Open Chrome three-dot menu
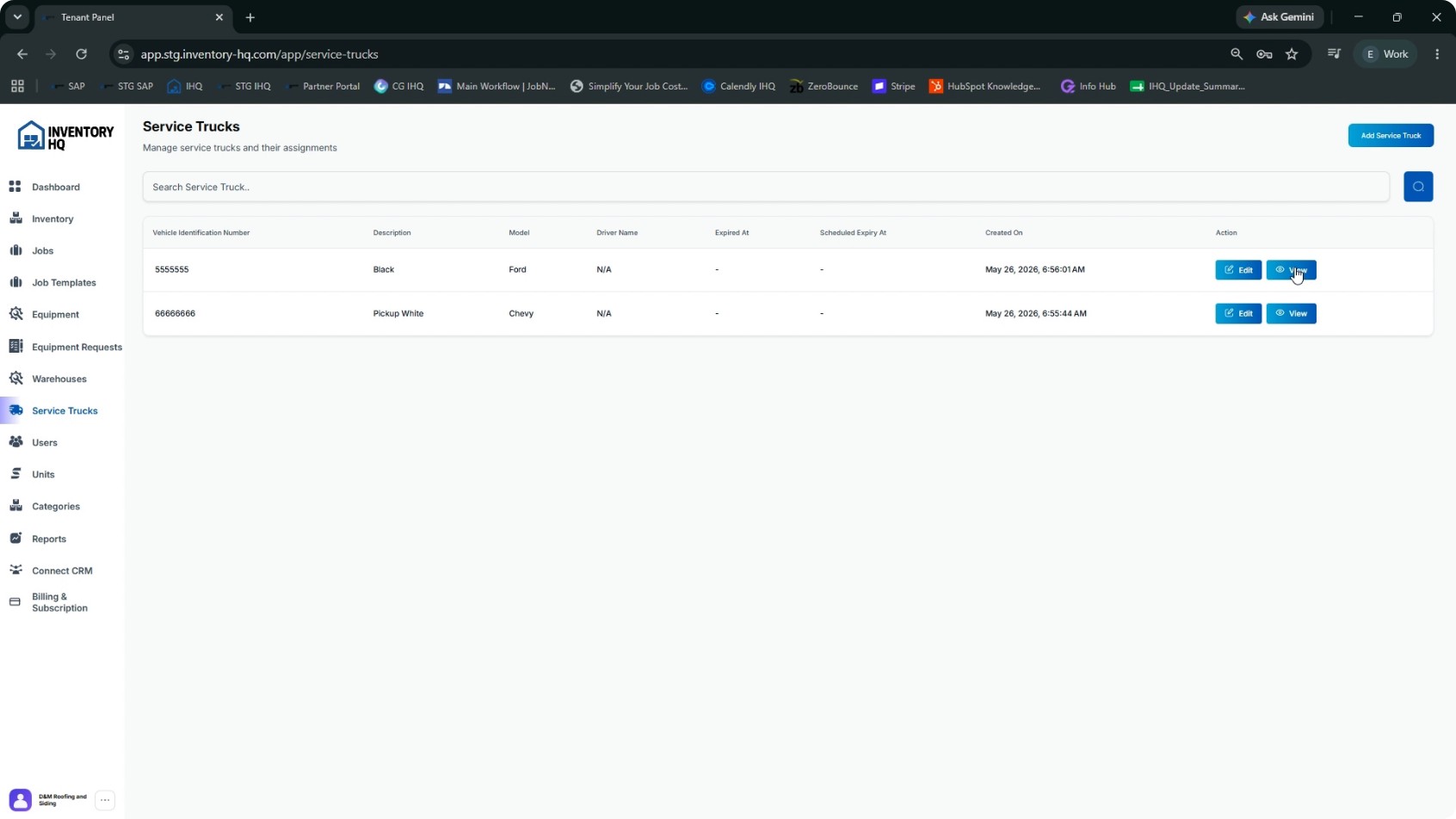This screenshot has width=1456, height=819. point(1437,54)
